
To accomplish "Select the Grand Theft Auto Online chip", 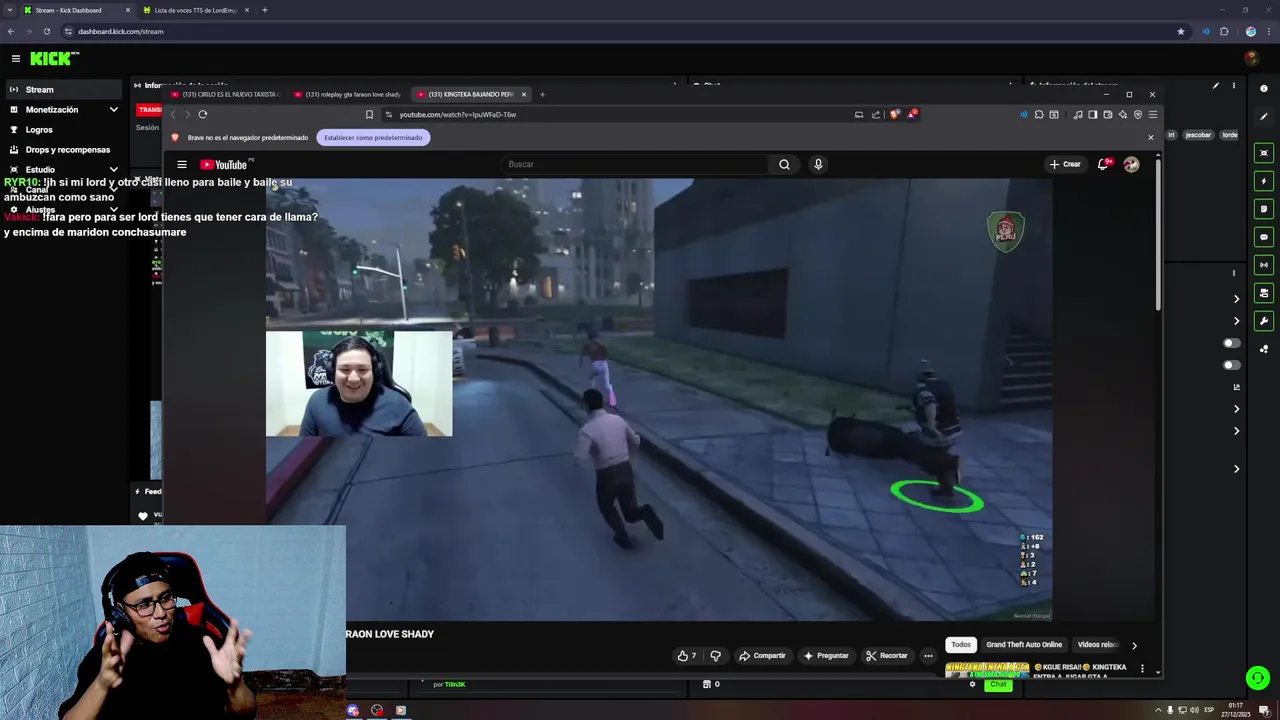I will coord(1024,645).
